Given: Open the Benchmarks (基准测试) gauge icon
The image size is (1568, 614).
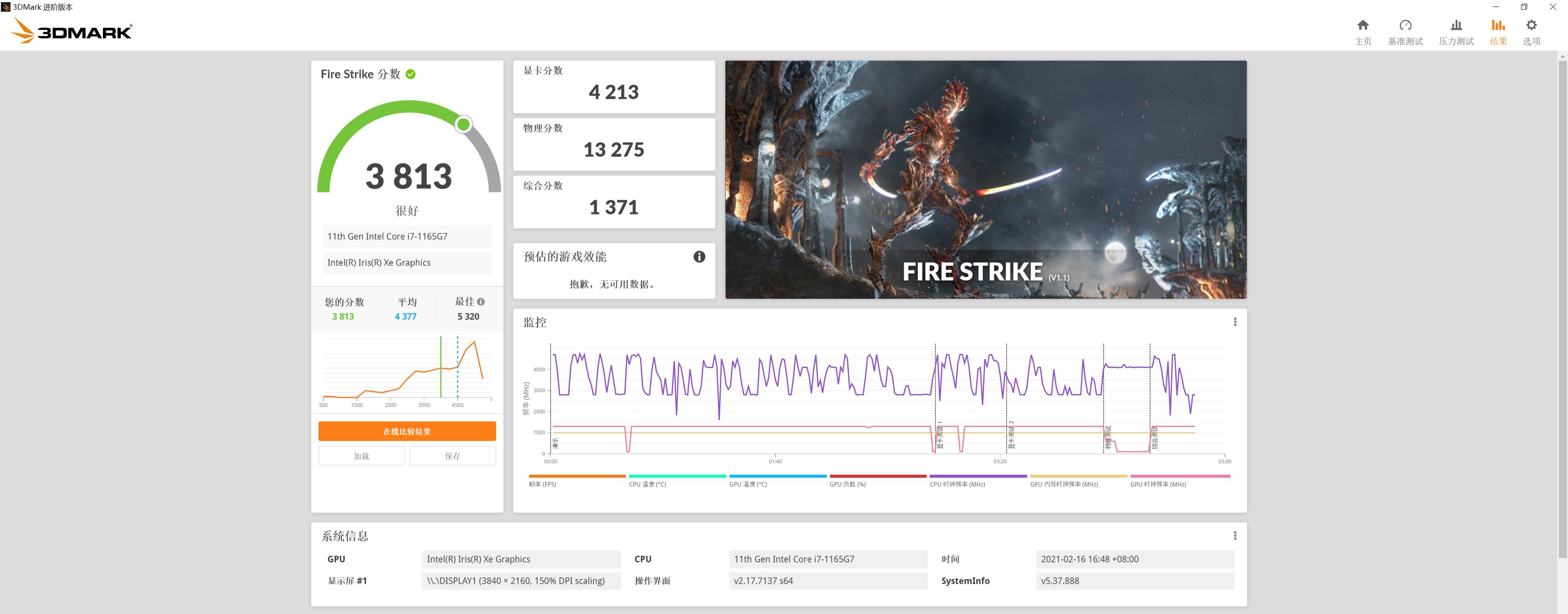Looking at the screenshot, I should tap(1405, 26).
